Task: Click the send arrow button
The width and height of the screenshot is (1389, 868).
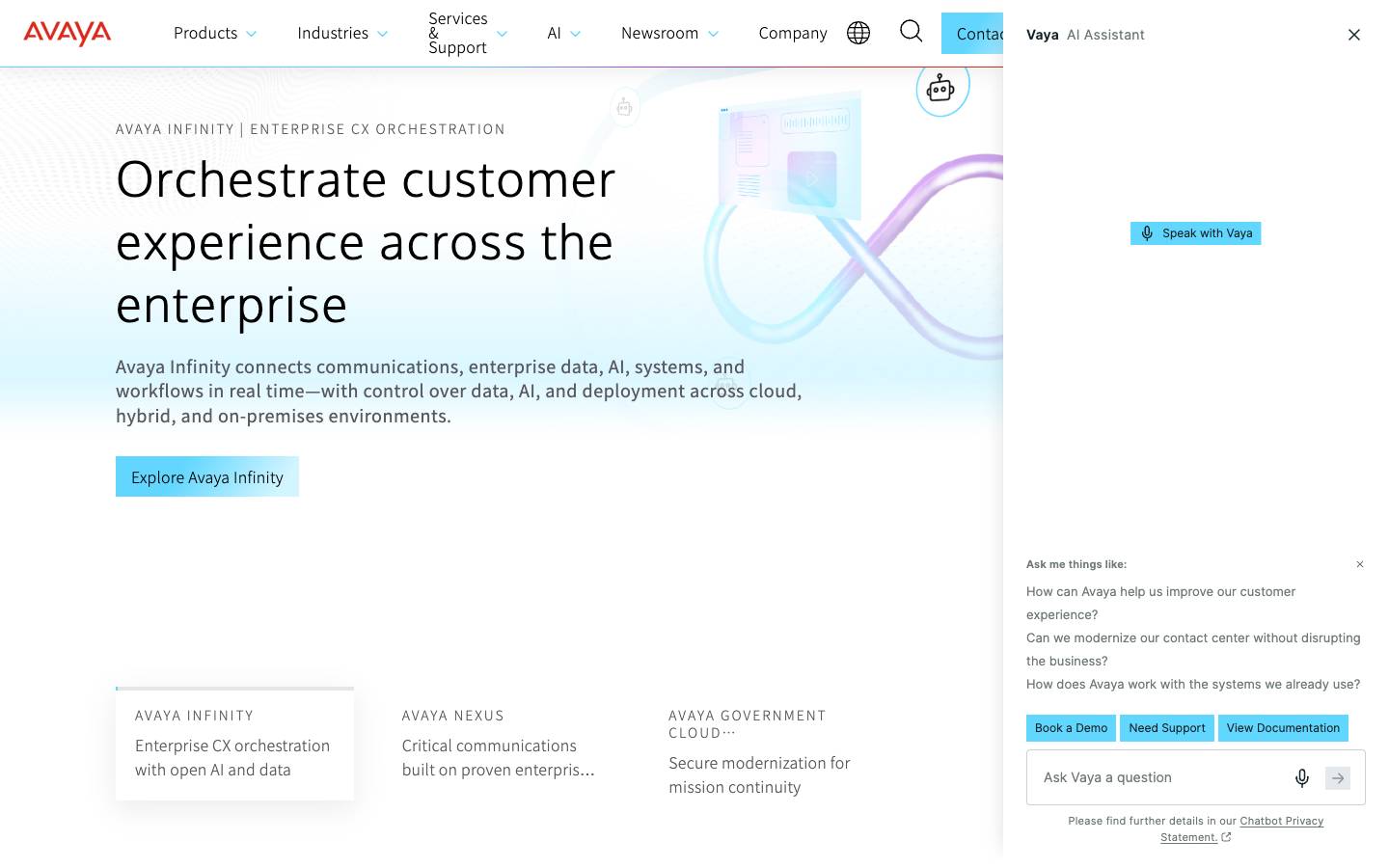Action: click(1338, 777)
